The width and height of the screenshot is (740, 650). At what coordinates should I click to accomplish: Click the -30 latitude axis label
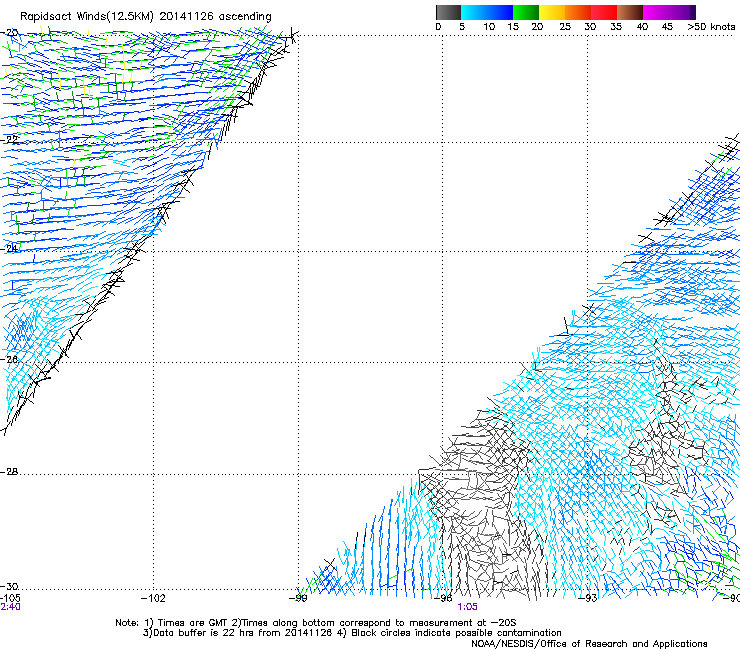coord(9,586)
